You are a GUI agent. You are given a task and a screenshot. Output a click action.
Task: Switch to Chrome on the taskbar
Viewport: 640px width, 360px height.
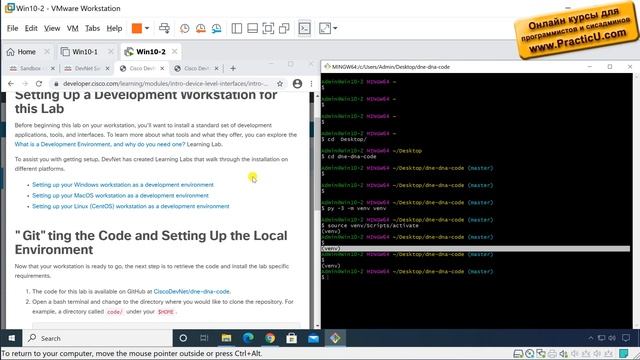tap(270, 338)
